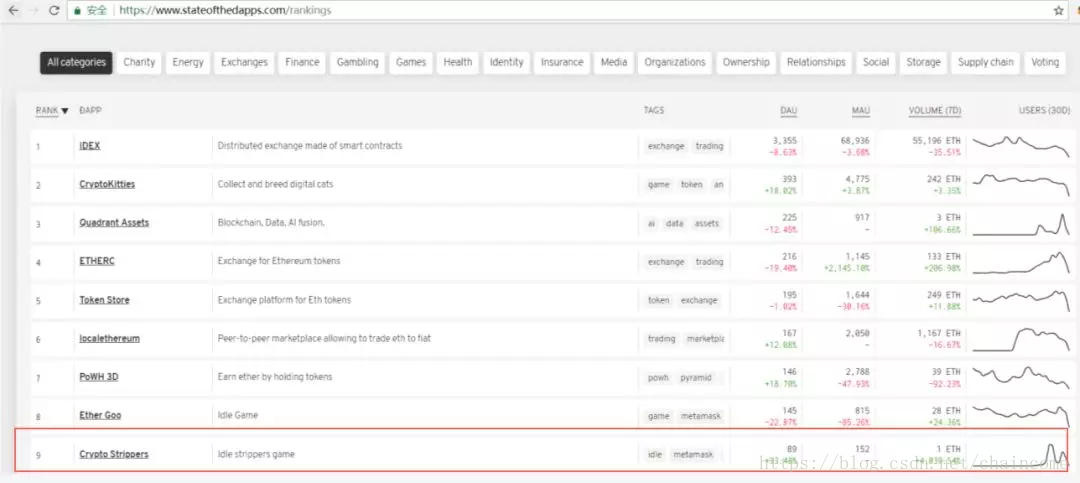Choose the Insurance category
Screen dimensions: 1080x483
tap(562, 62)
